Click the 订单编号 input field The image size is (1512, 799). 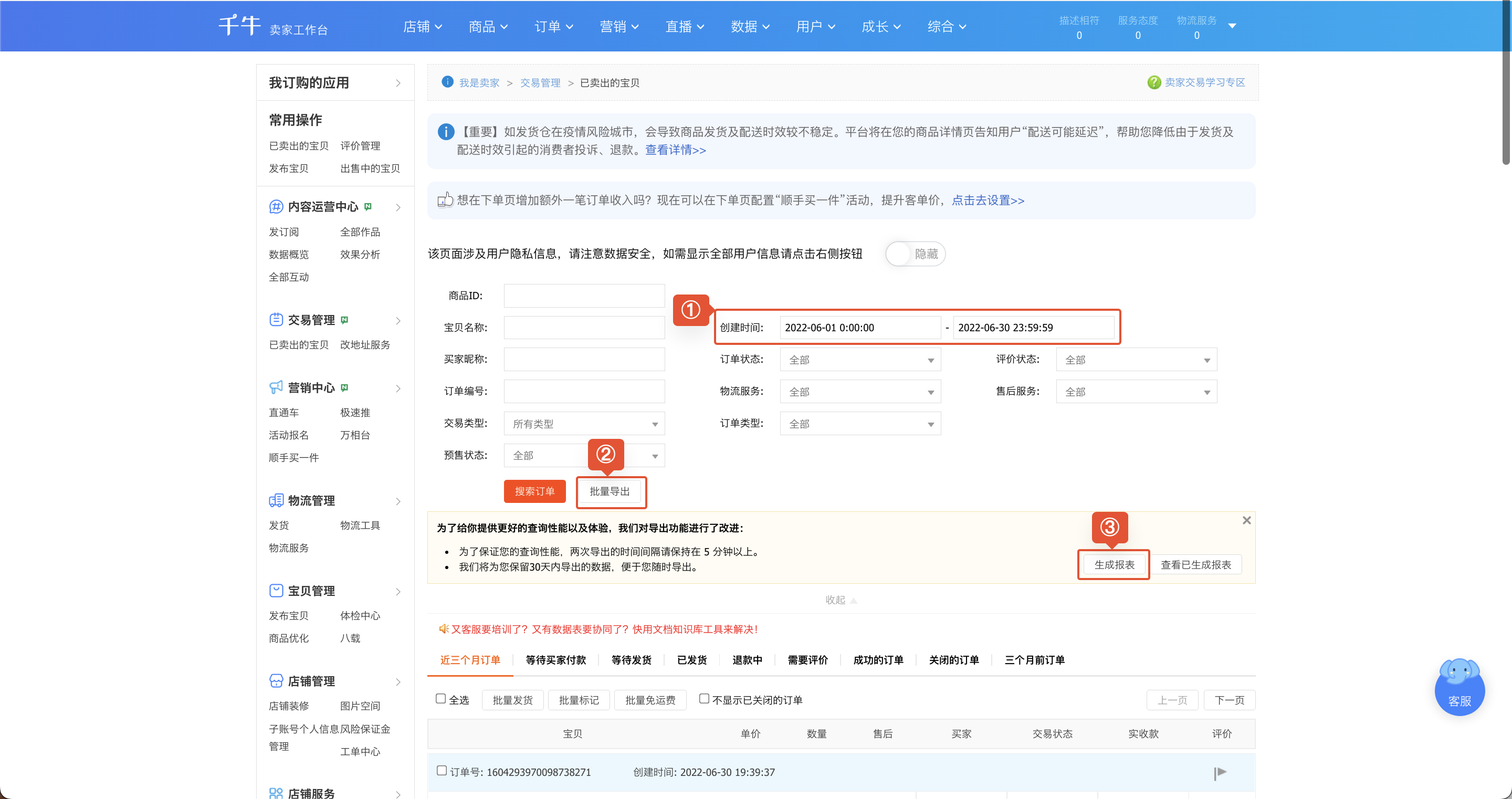(x=584, y=391)
